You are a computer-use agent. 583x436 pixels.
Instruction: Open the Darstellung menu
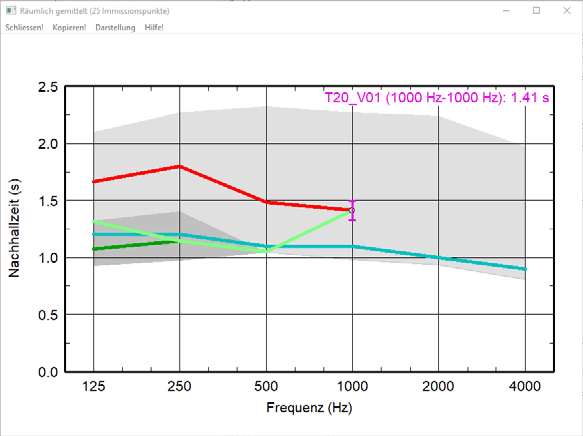pyautogui.click(x=115, y=28)
